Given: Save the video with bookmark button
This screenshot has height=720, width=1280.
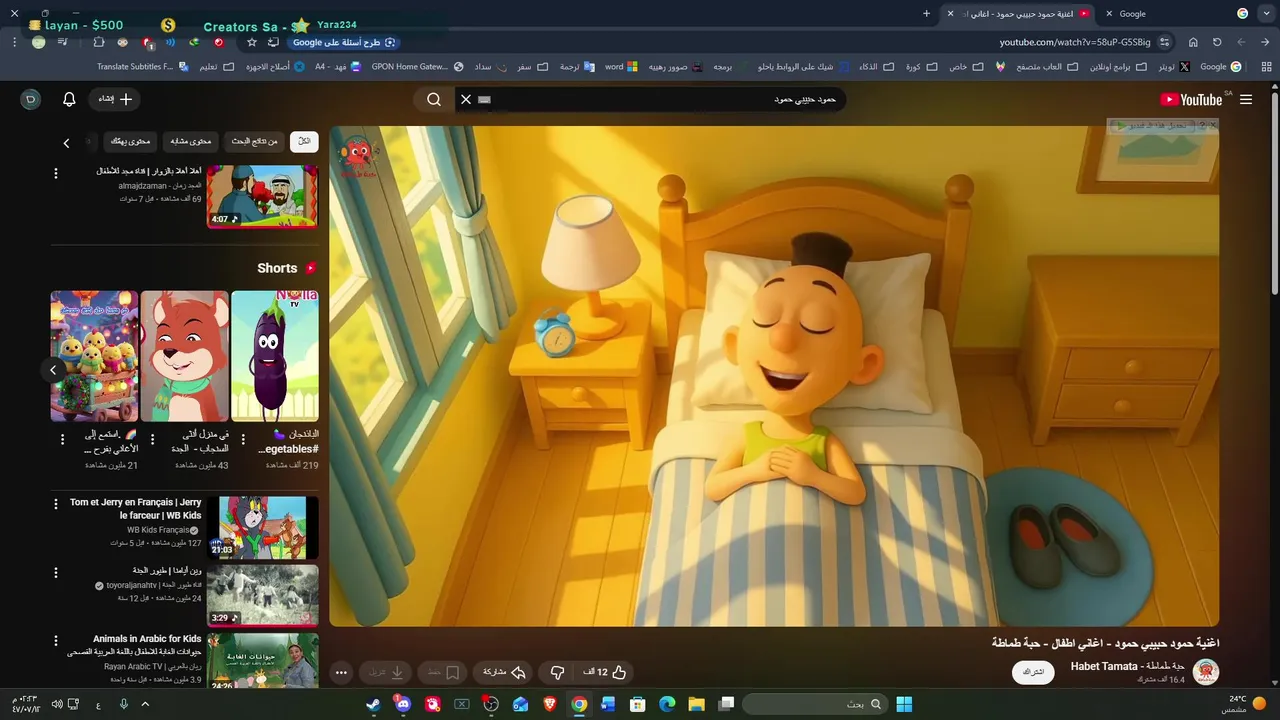Looking at the screenshot, I should point(443,672).
